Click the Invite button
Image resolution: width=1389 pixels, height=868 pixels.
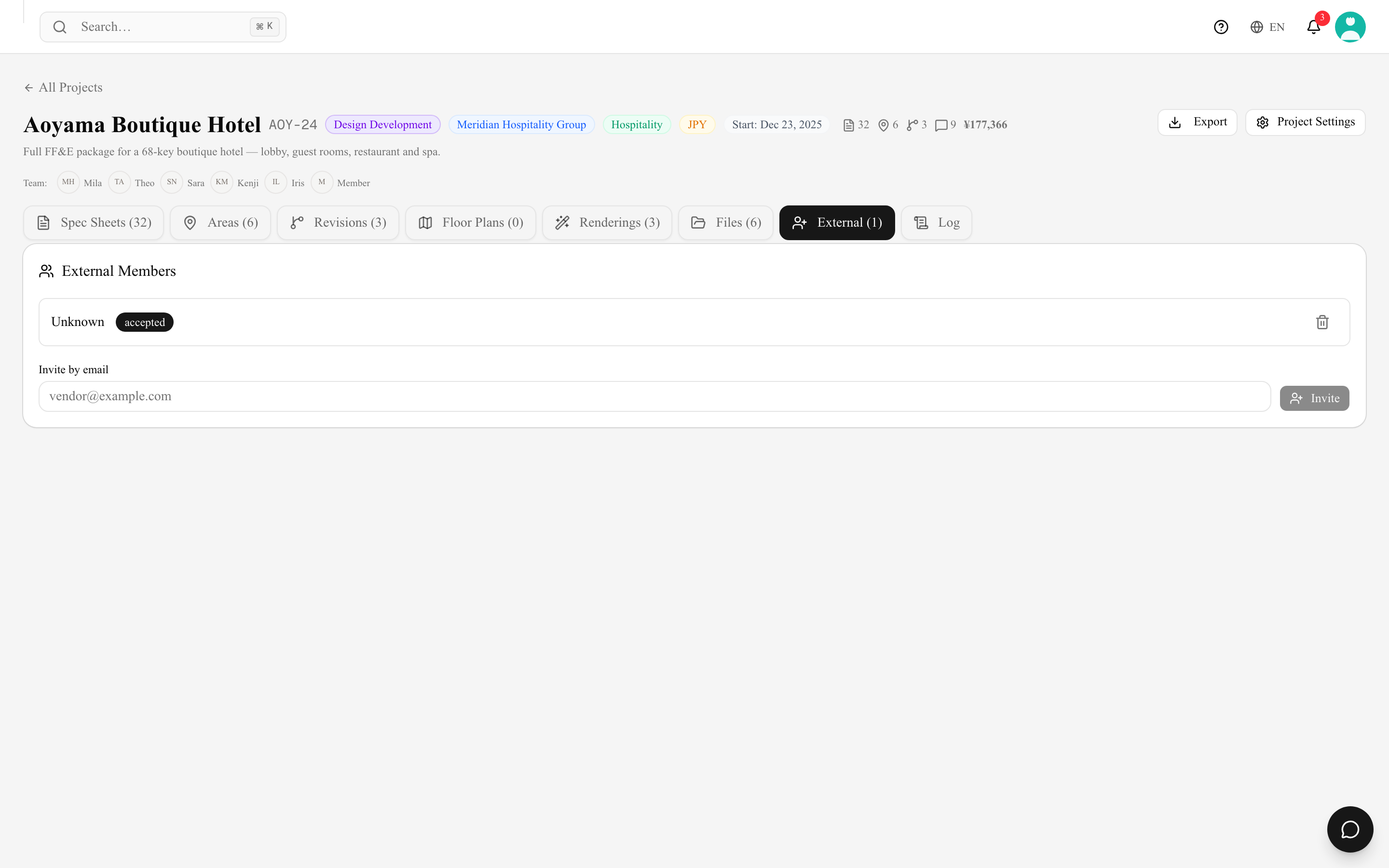pos(1314,398)
